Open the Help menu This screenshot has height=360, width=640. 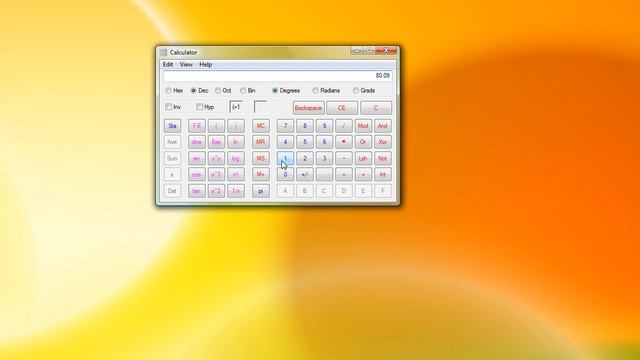(x=206, y=64)
